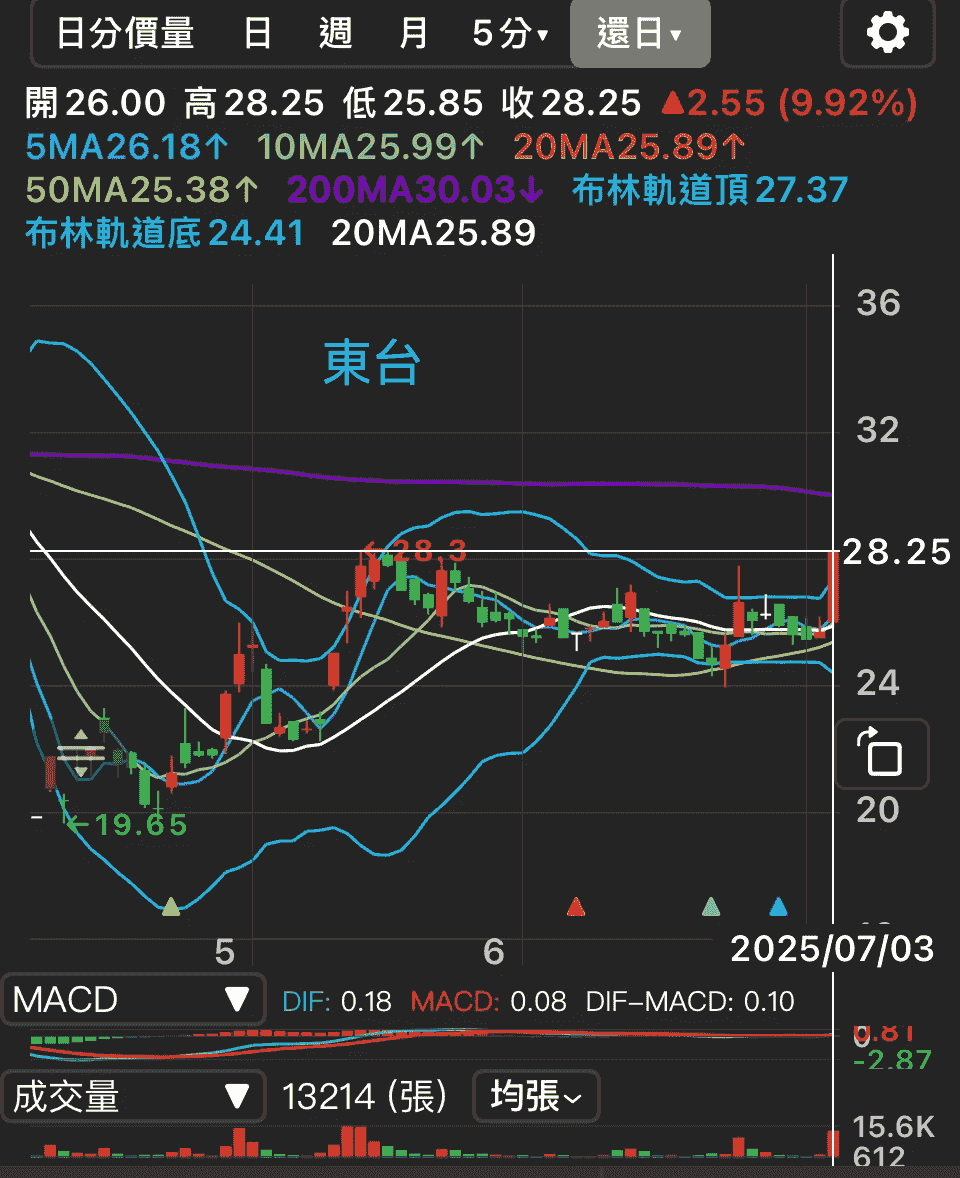Viewport: 960px width, 1178px height.
Task: Tap the 28.3 high price annotation
Action: [x=415, y=551]
